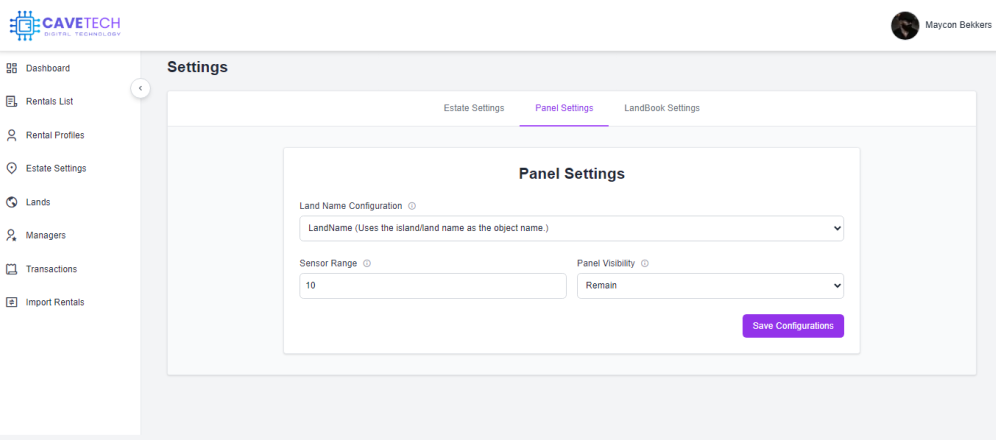Image resolution: width=996 pixels, height=440 pixels.
Task: Click the Dashboard grid icon in sidebar
Action: click(x=11, y=68)
